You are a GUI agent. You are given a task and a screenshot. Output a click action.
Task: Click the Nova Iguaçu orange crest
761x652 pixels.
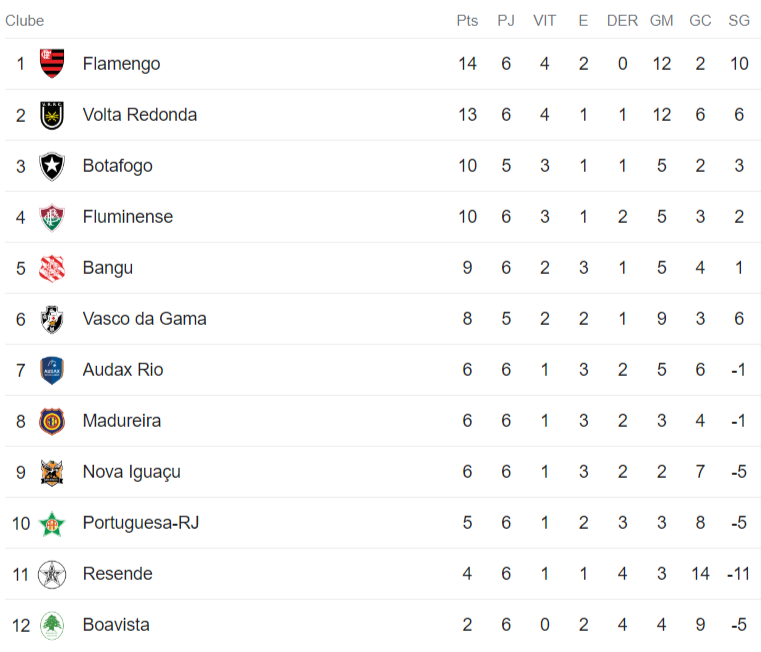[x=52, y=472]
